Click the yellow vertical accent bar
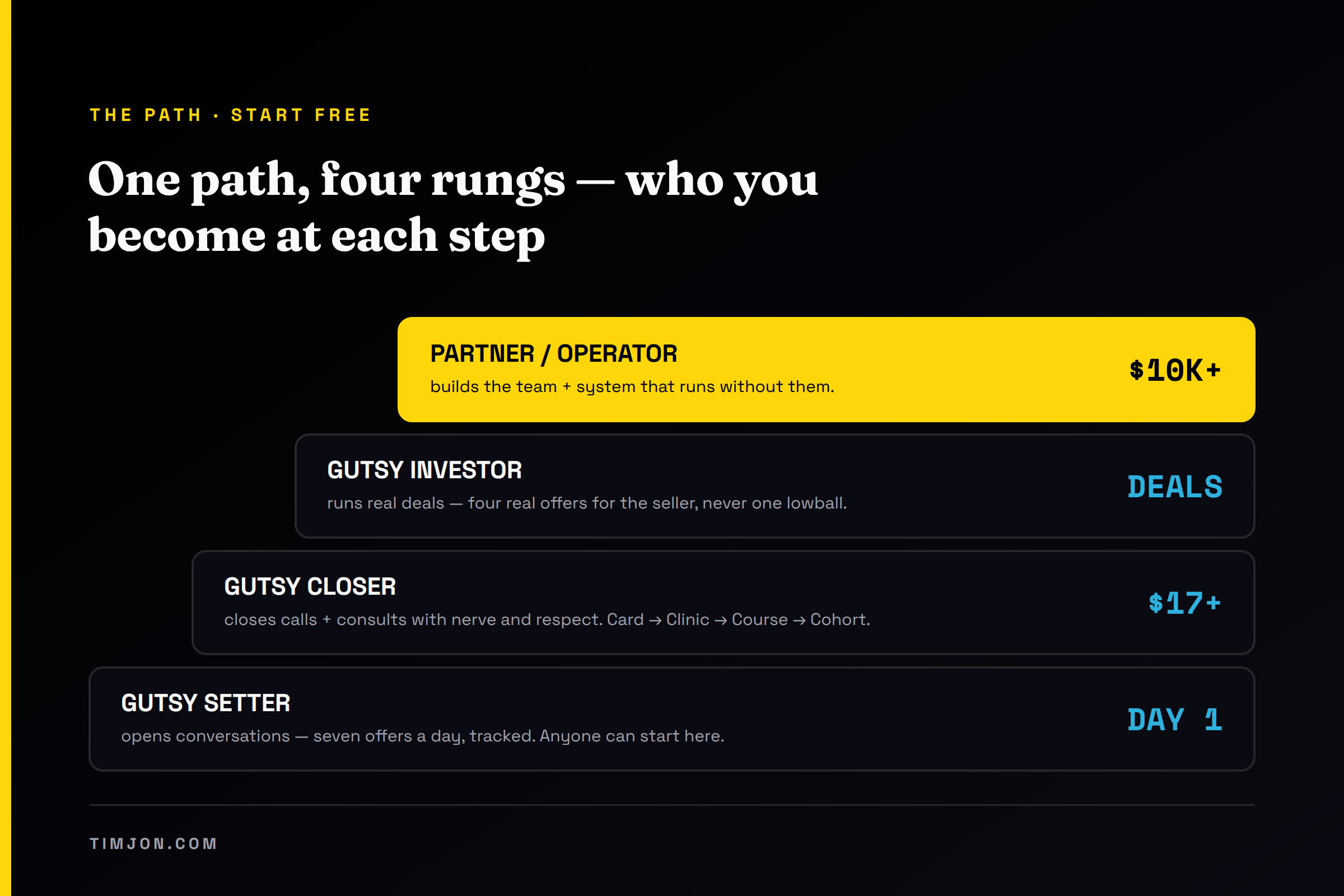 point(5,448)
